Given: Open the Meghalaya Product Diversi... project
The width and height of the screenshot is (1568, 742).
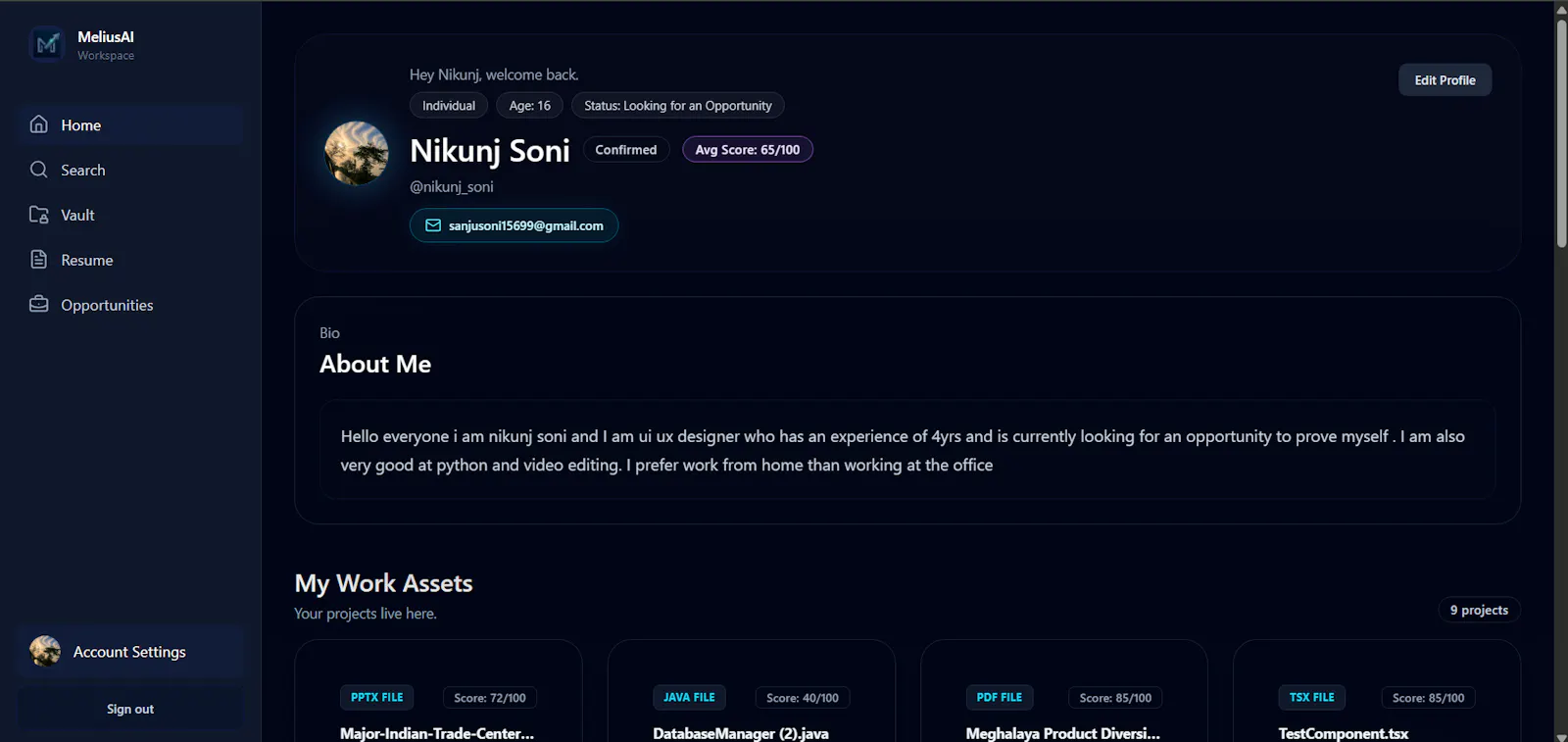Looking at the screenshot, I should point(1062,733).
